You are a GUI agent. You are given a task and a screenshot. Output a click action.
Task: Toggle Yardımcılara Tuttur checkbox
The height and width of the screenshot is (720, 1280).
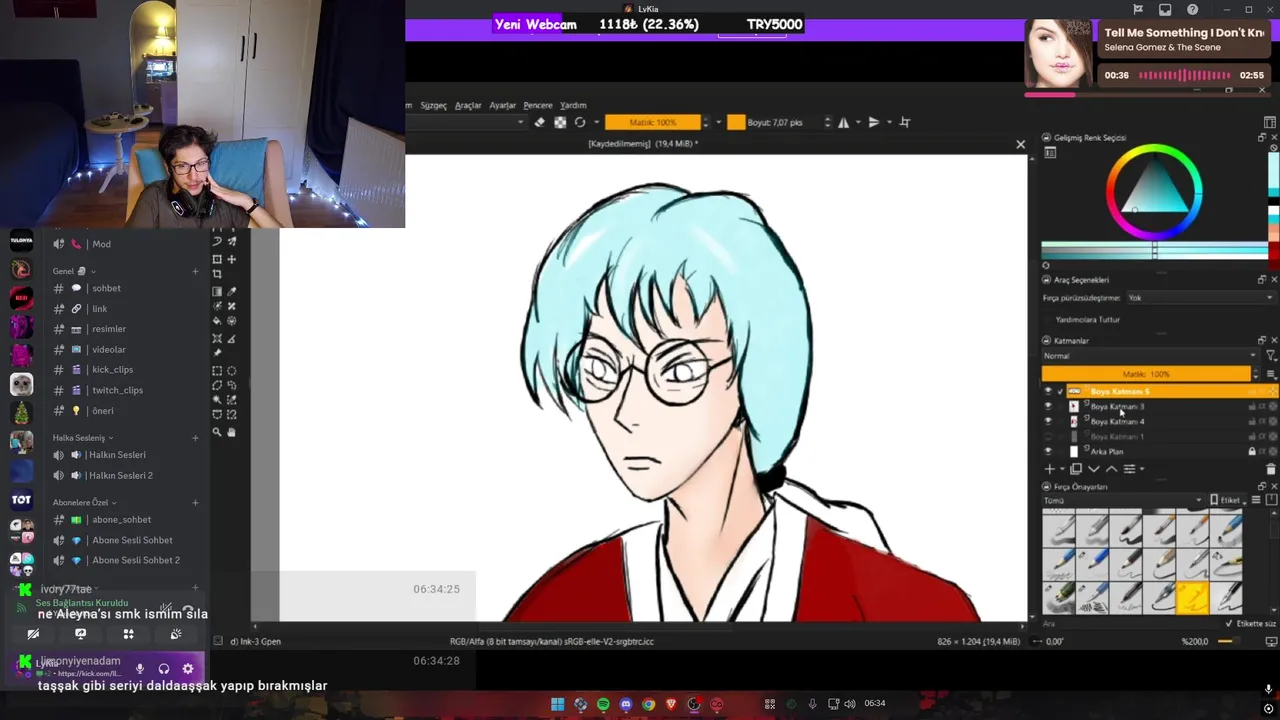click(x=1049, y=320)
